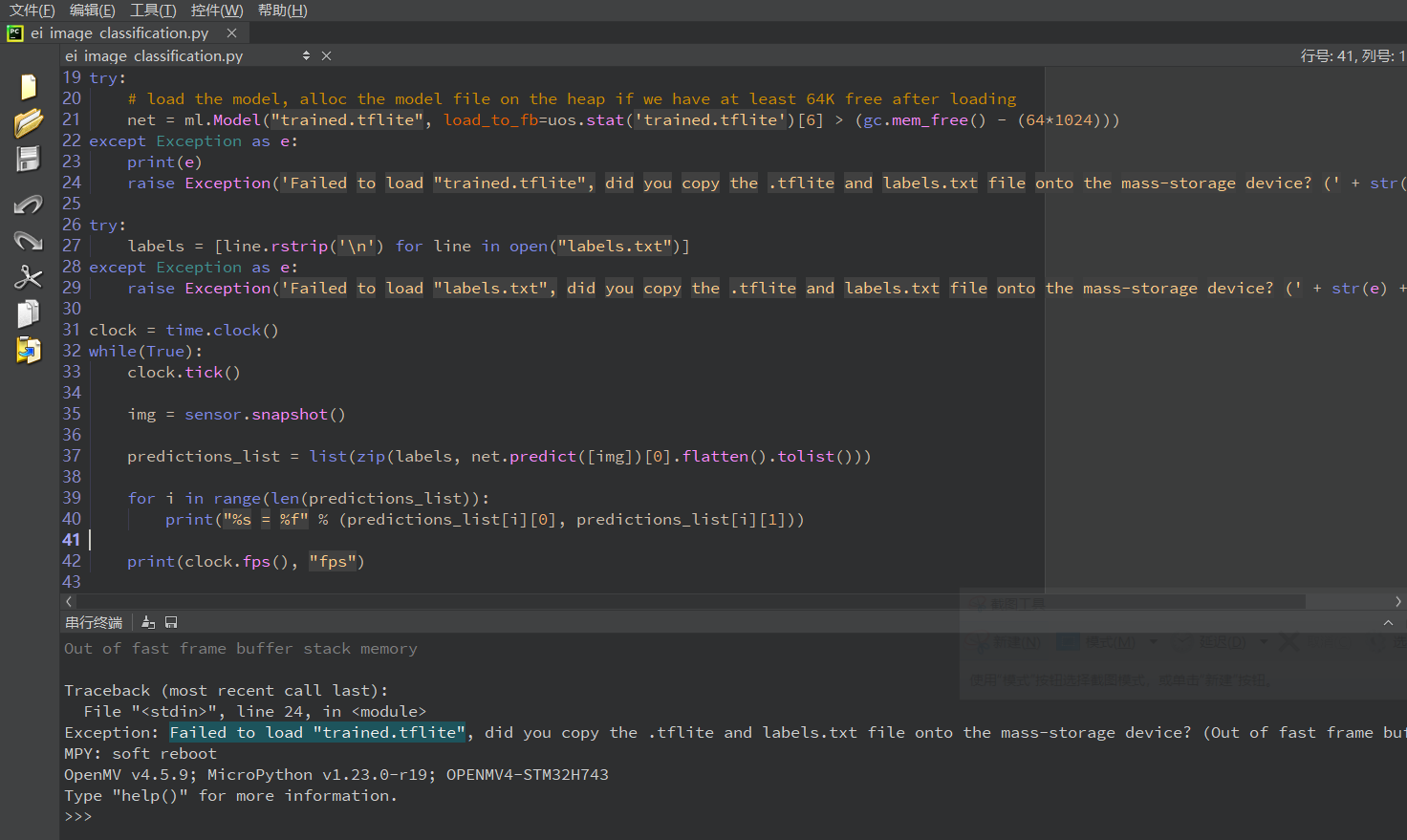Open the 编辑(E) menu
The height and width of the screenshot is (840, 1407).
pyautogui.click(x=92, y=10)
